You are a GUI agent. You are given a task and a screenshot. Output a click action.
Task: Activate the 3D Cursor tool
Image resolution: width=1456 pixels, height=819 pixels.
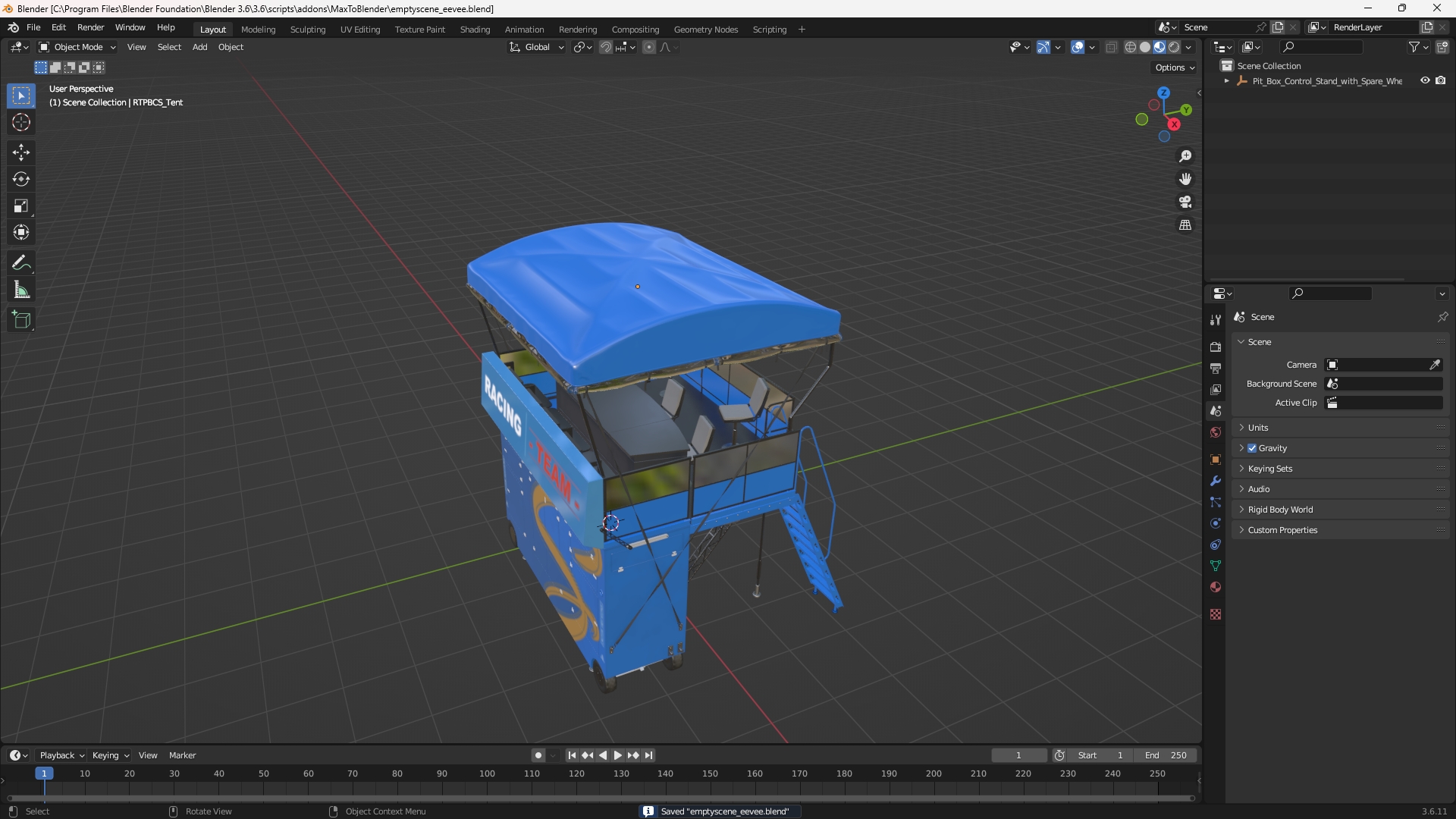point(21,123)
